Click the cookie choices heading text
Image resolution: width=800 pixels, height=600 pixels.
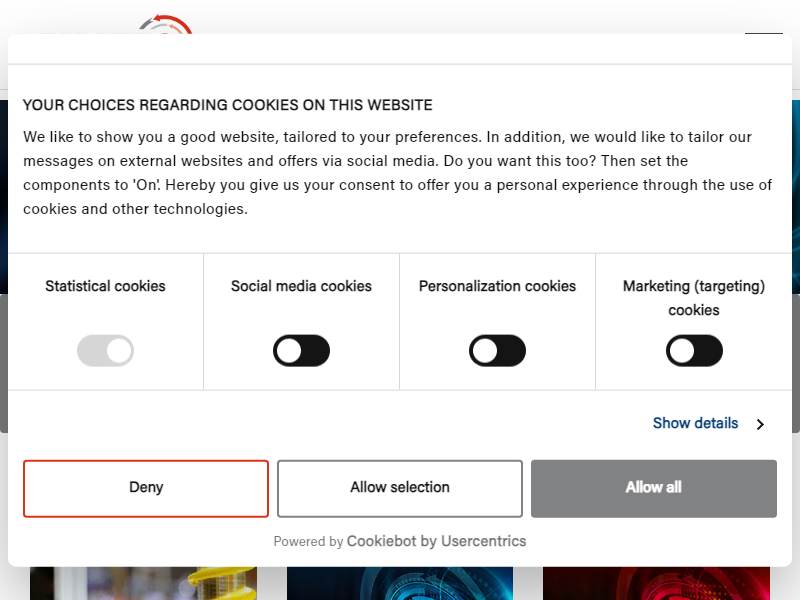228,105
